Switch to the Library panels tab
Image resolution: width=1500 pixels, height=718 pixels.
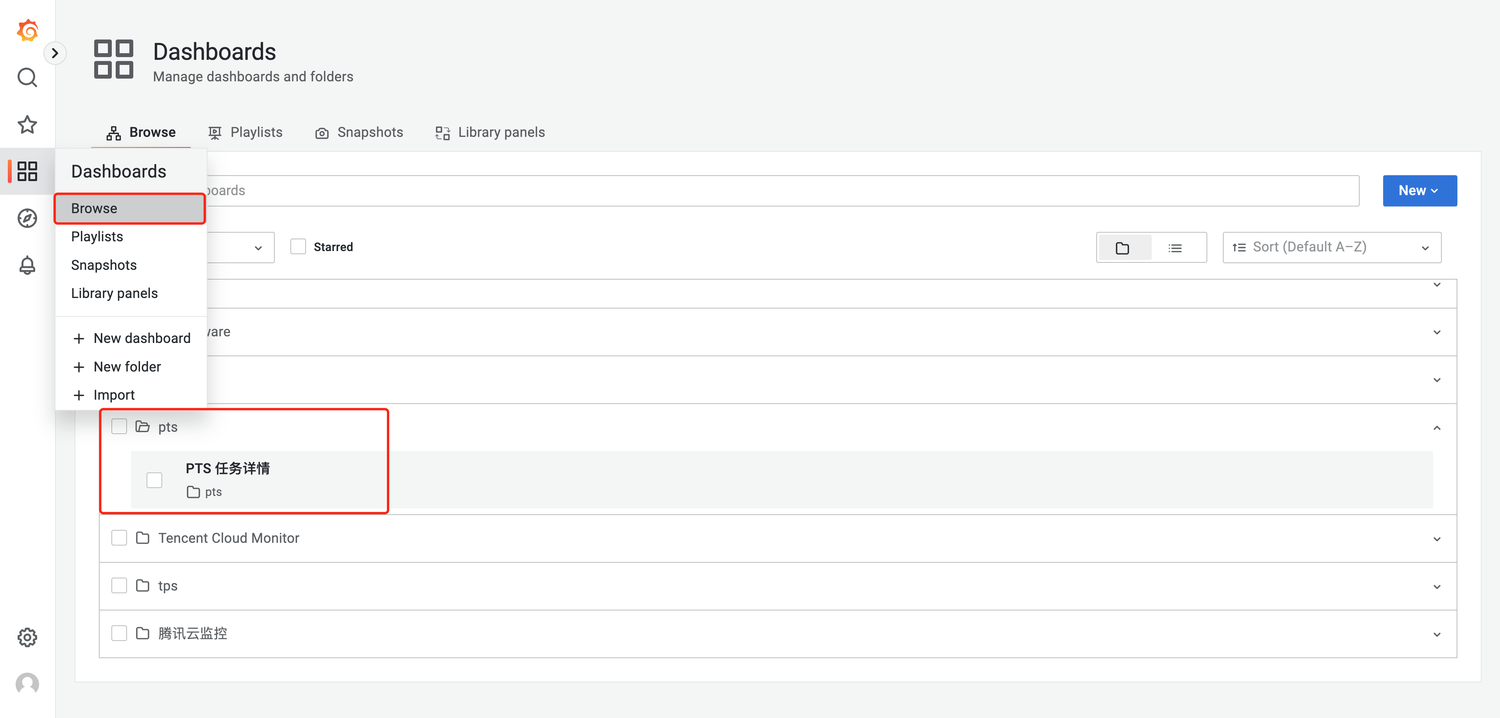[490, 132]
